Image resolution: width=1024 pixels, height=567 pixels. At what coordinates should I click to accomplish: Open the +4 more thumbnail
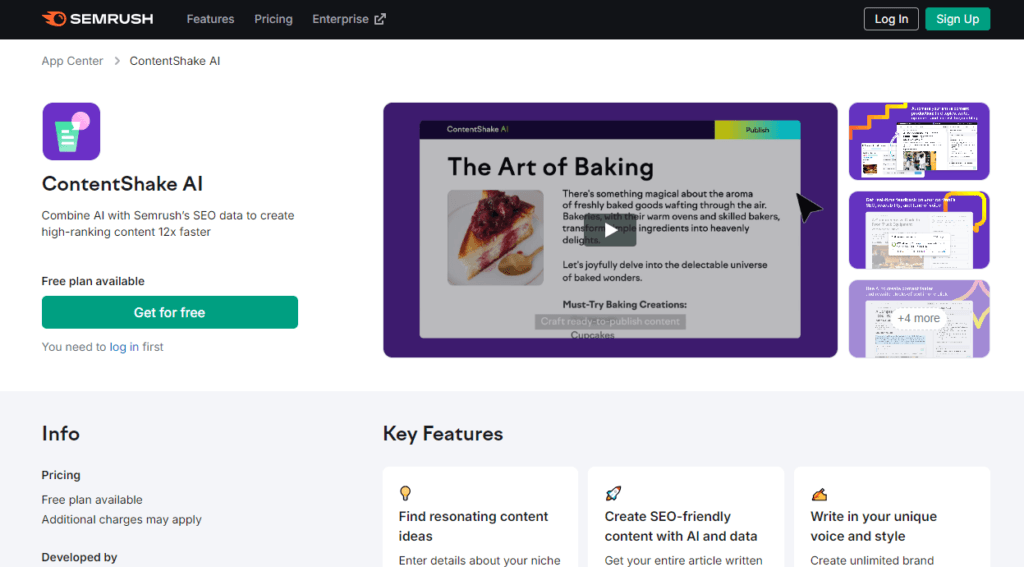pyautogui.click(x=919, y=319)
